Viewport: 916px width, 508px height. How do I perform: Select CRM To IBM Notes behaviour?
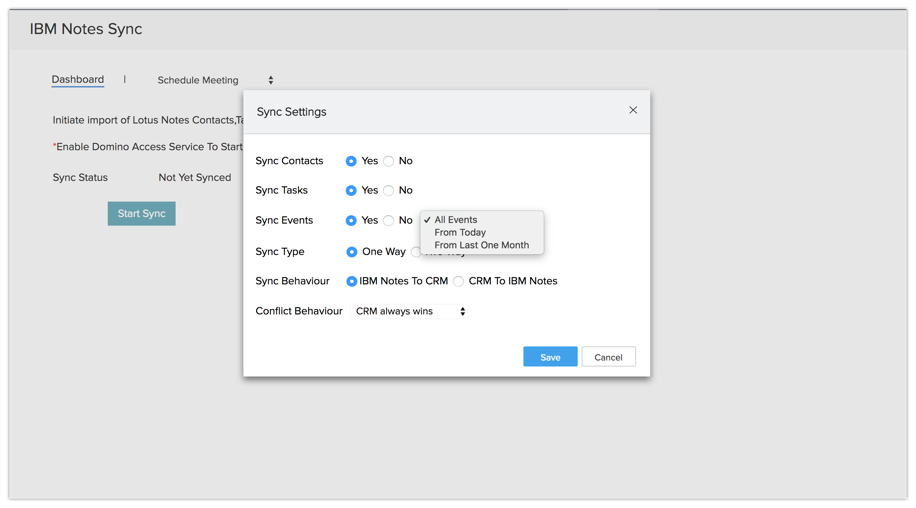point(459,281)
